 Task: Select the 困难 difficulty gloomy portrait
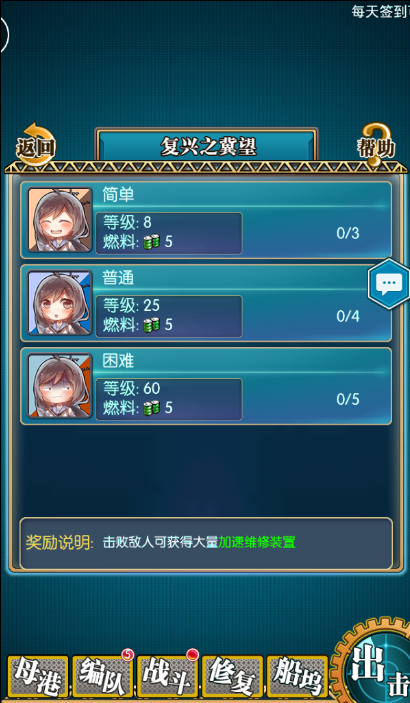pyautogui.click(x=60, y=386)
